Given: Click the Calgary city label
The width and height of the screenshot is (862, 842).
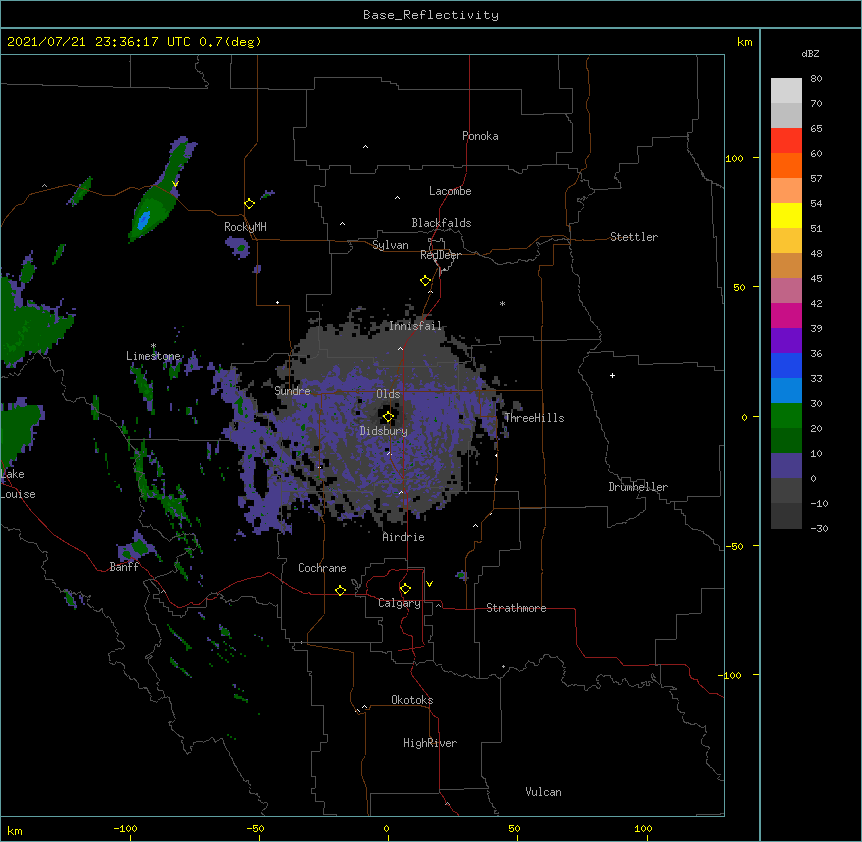Looking at the screenshot, I should point(400,603).
